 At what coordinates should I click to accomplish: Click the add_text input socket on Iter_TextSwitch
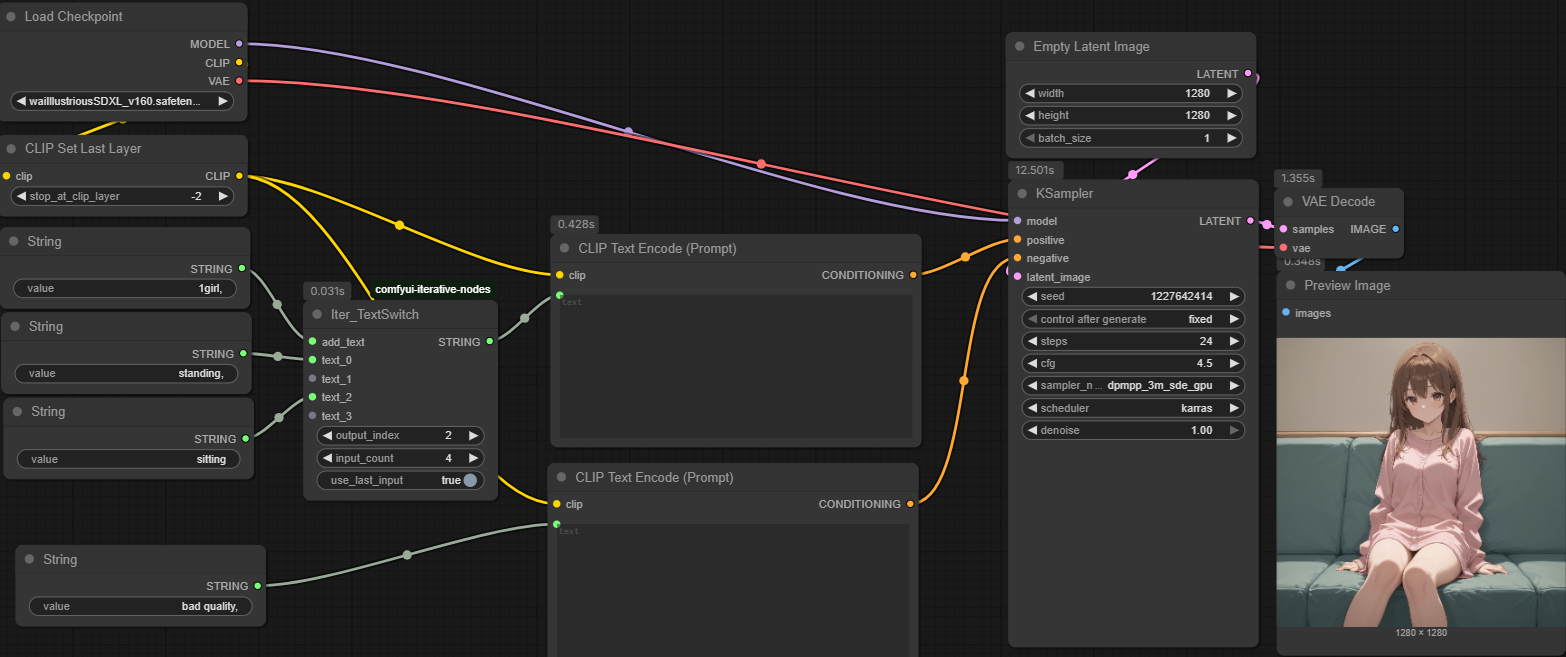click(x=312, y=342)
